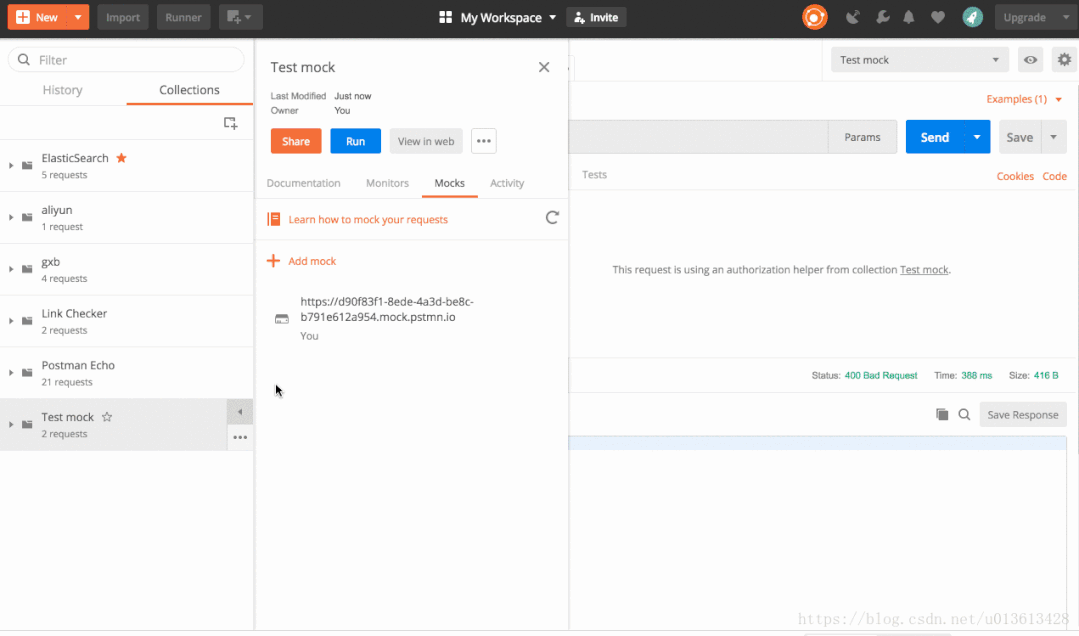Expand the Postman Echo collection
This screenshot has width=1079, height=636.
point(11,372)
